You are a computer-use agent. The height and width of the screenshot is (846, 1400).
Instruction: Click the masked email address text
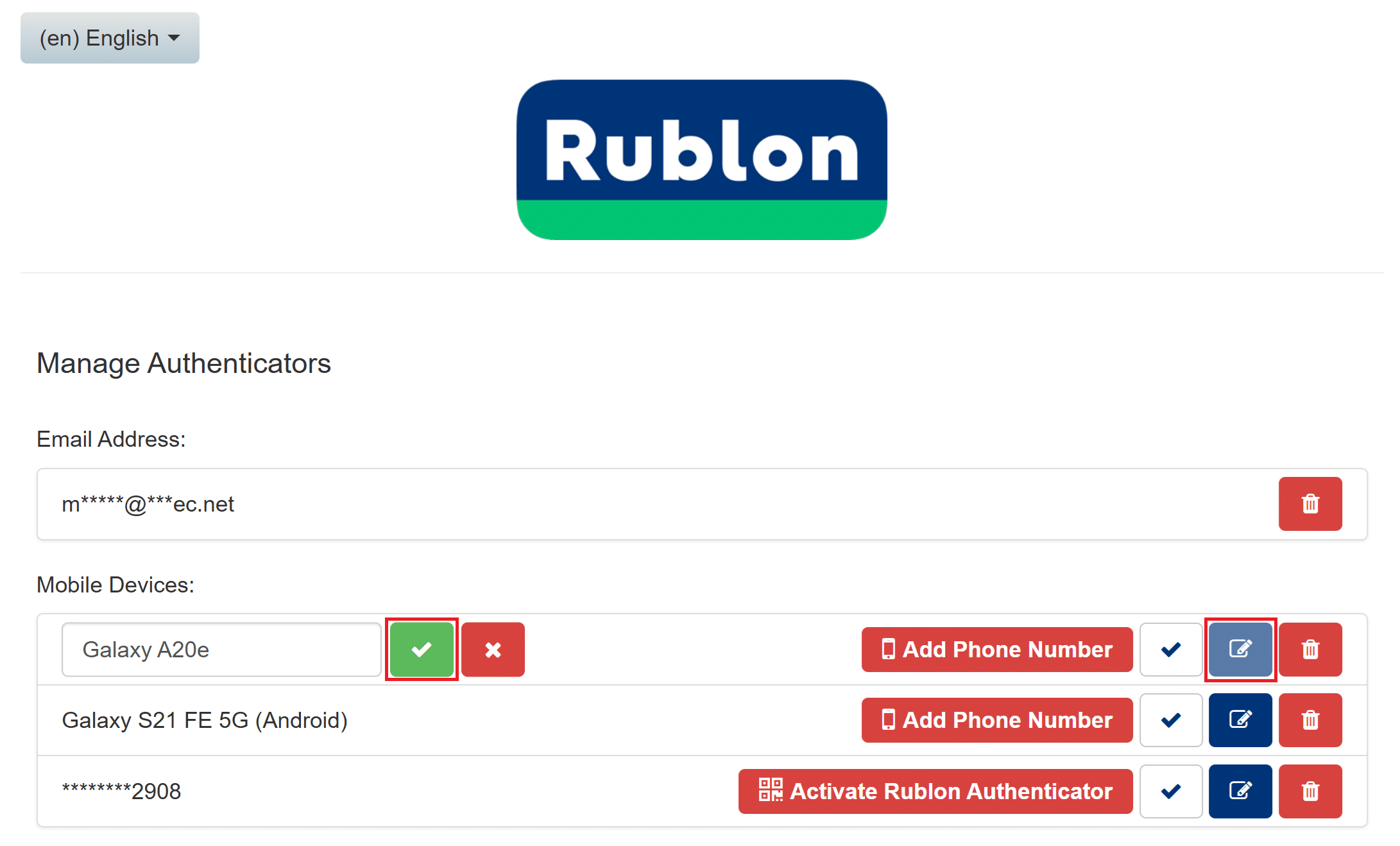click(148, 505)
